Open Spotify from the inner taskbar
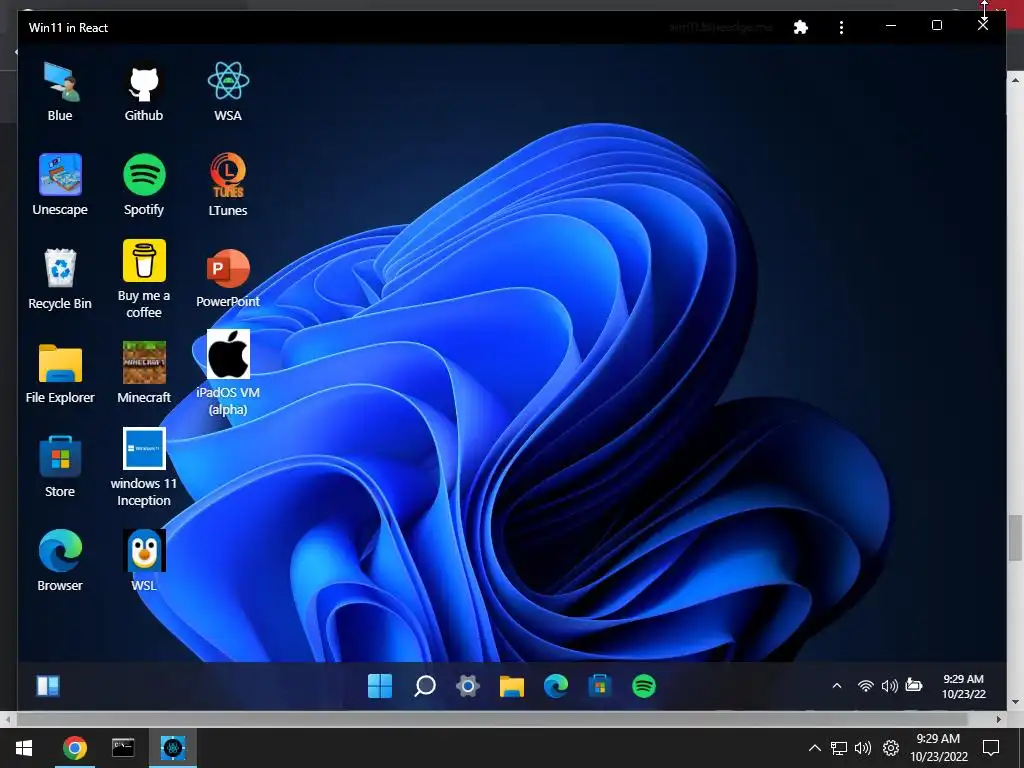This screenshot has height=768, width=1024. click(x=644, y=686)
